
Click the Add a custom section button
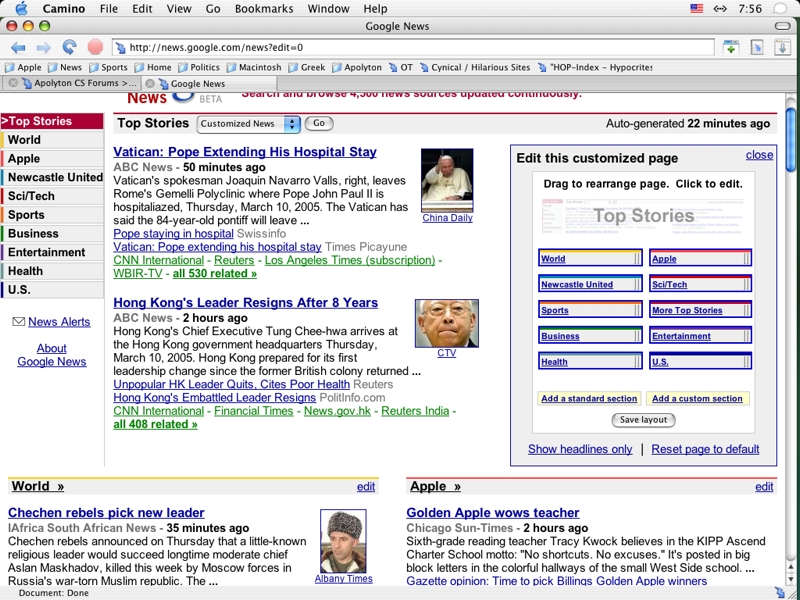(697, 398)
